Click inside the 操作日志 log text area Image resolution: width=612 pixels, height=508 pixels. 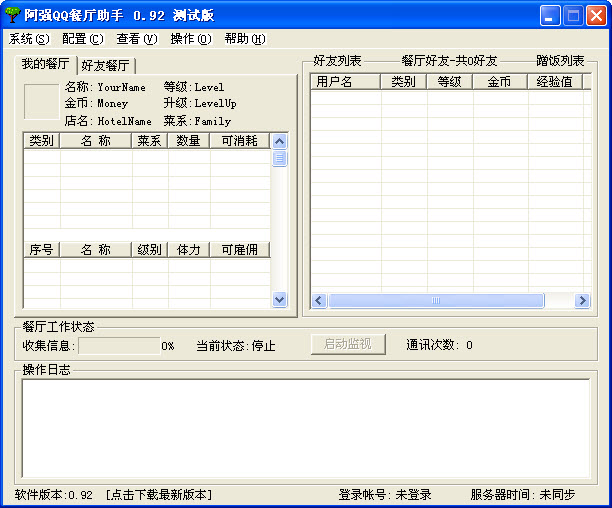pyautogui.click(x=305, y=428)
